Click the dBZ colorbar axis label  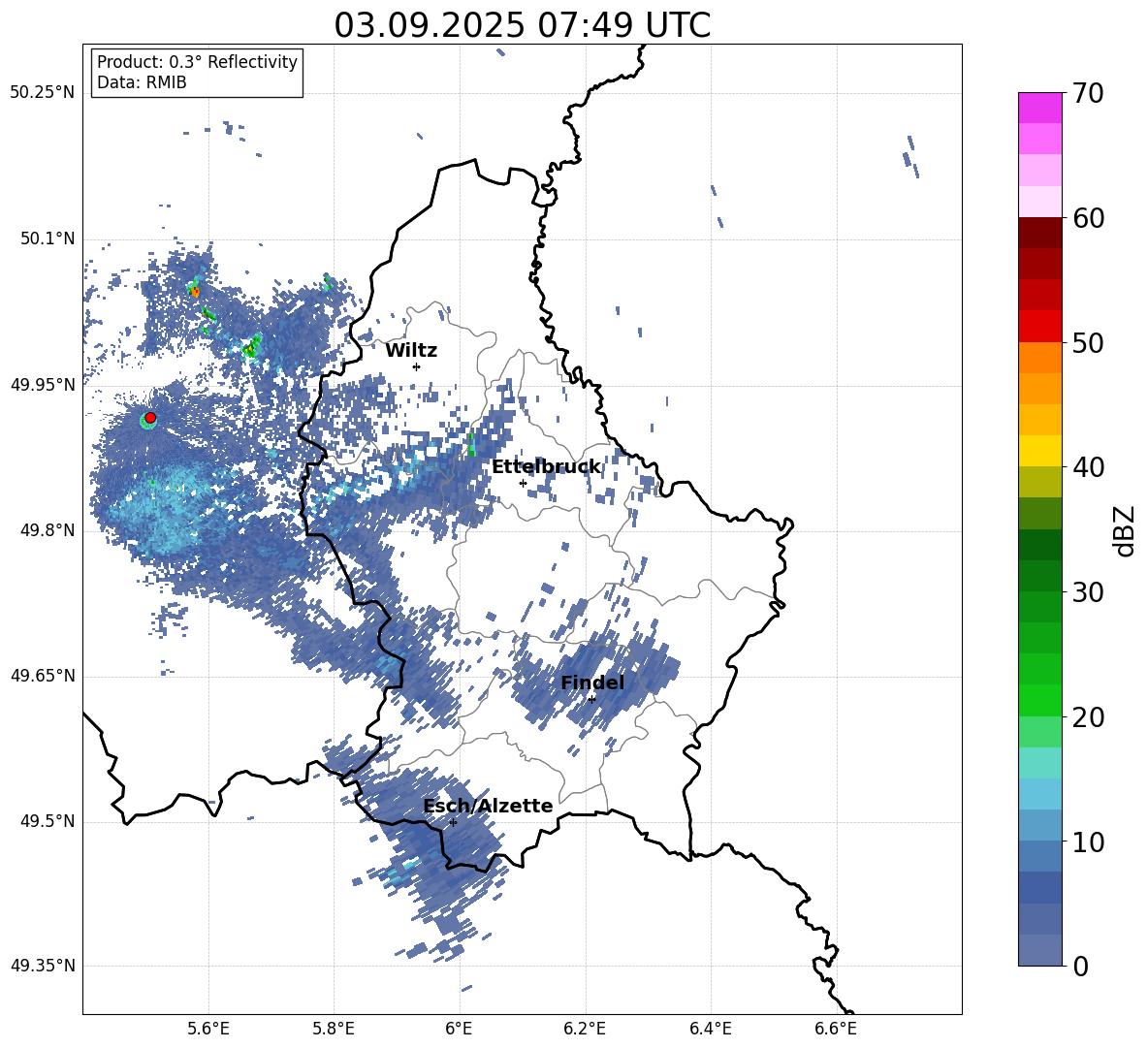pos(1126,530)
